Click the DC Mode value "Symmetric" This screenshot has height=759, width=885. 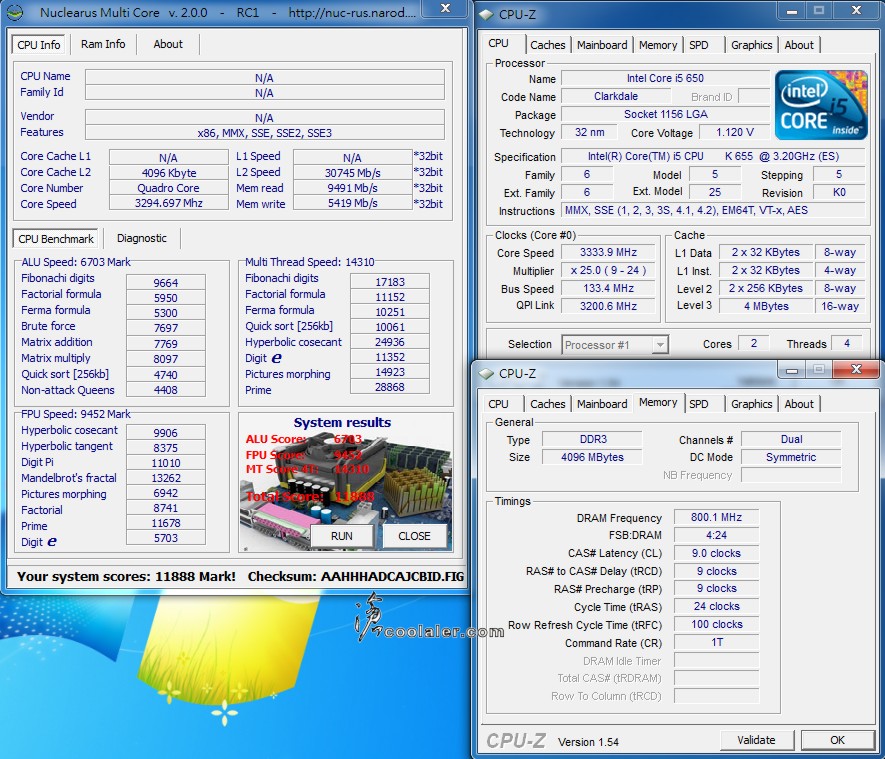791,457
